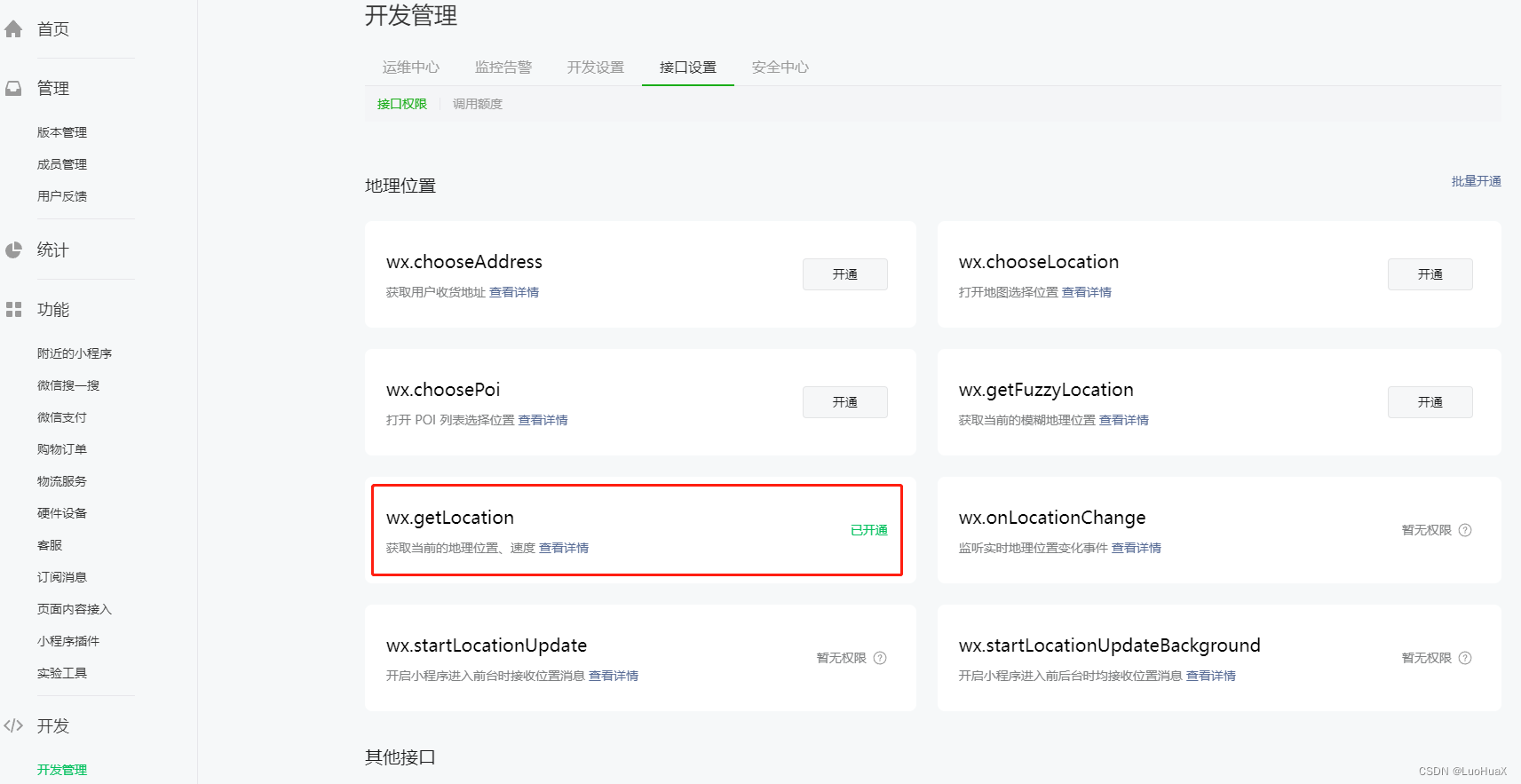Click the 功能 sidebar heading
This screenshot has width=1521, height=784.
53,310
